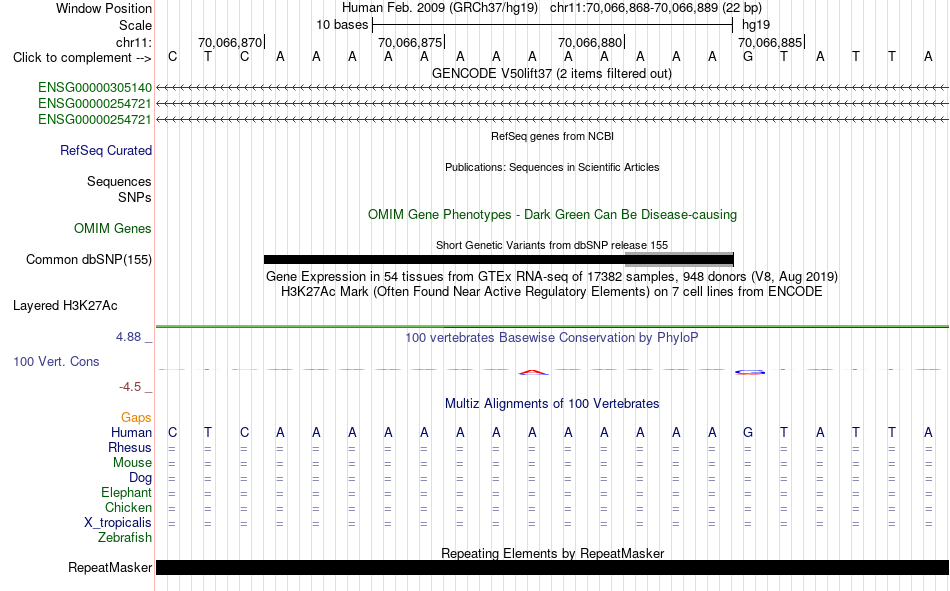Click the "H3K27Ac Mark" ENCODE track title
This screenshot has width=950, height=591.
(552, 292)
